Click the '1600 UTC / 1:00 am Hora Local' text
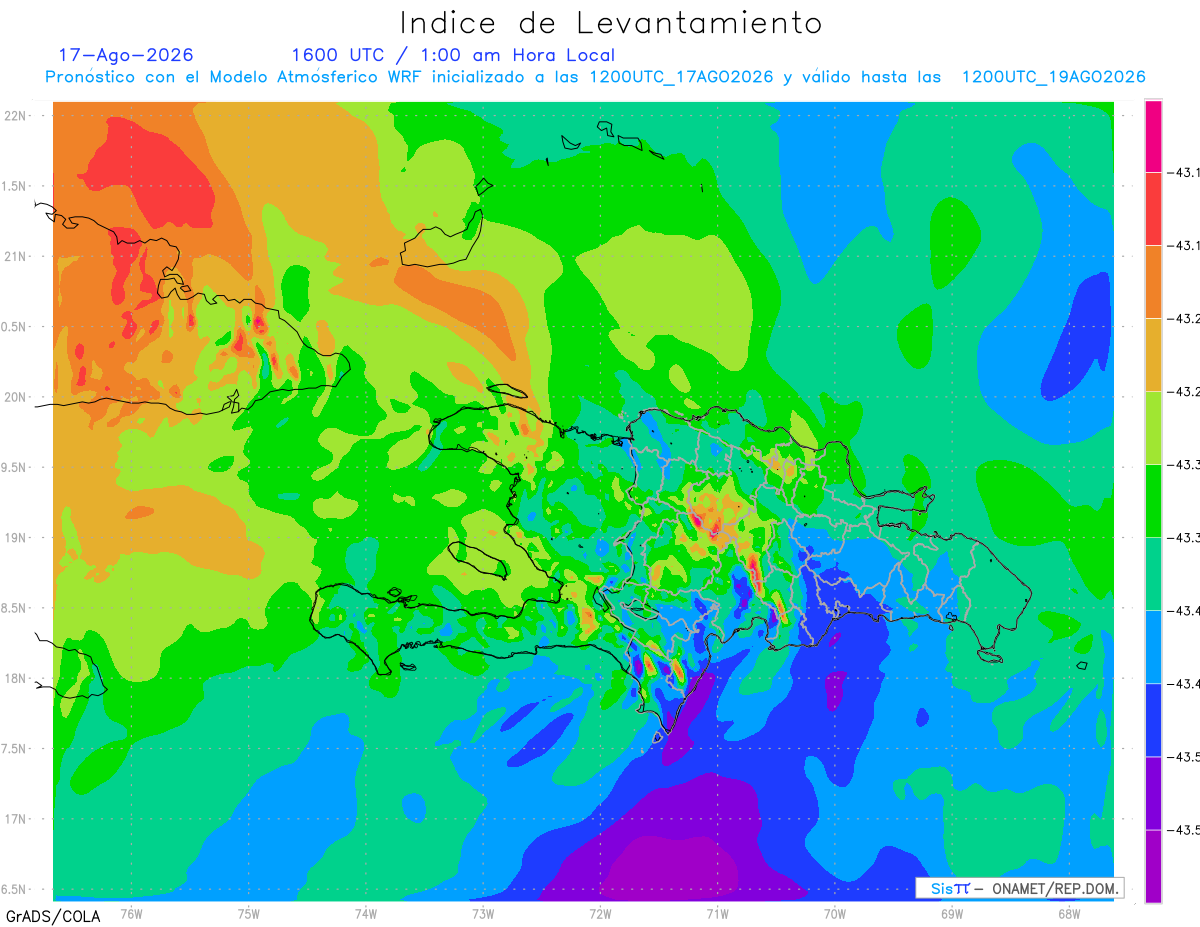The width and height of the screenshot is (1200, 927). [x=453, y=56]
